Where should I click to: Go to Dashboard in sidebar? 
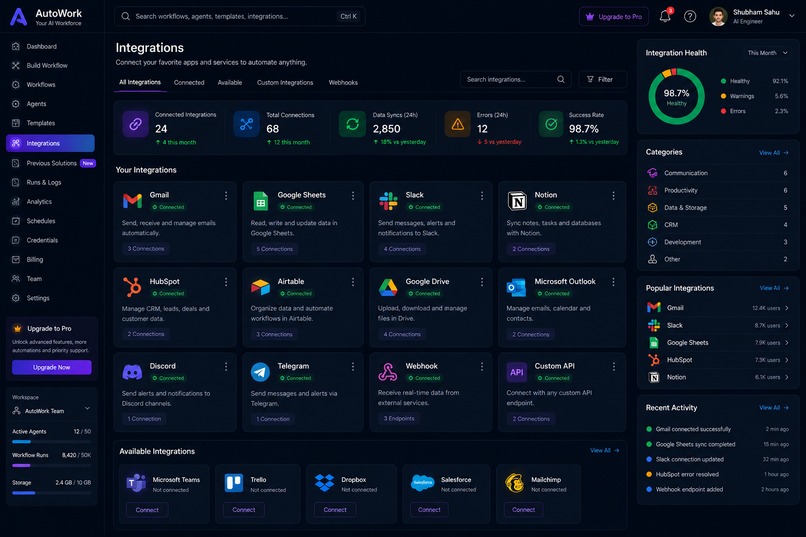pyautogui.click(x=50, y=46)
